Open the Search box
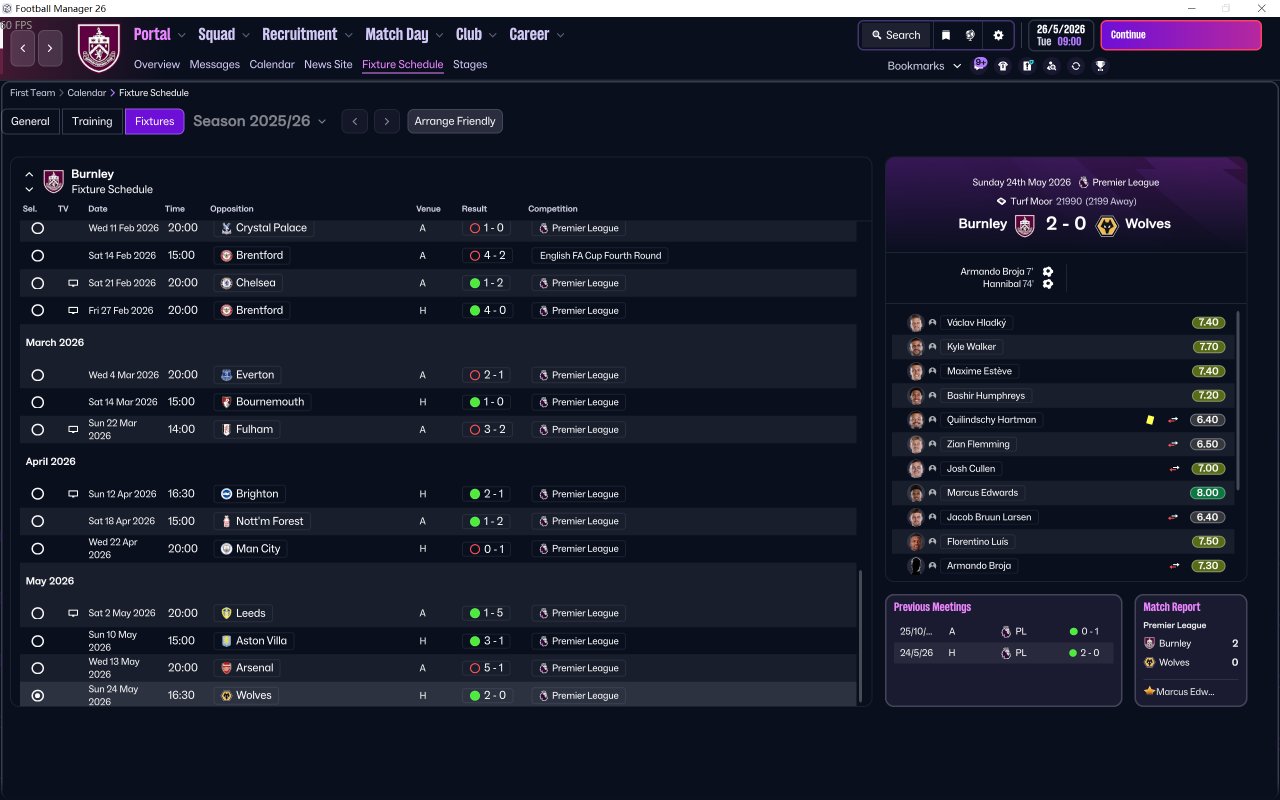 point(895,35)
